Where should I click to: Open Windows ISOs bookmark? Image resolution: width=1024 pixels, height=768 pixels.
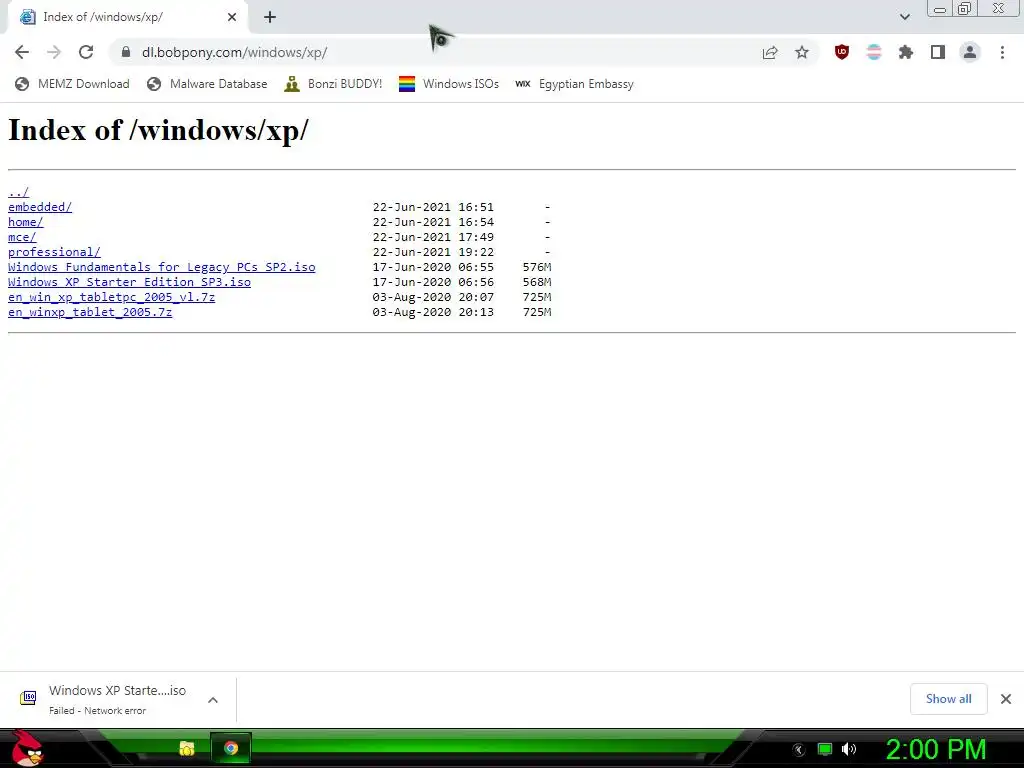(449, 84)
